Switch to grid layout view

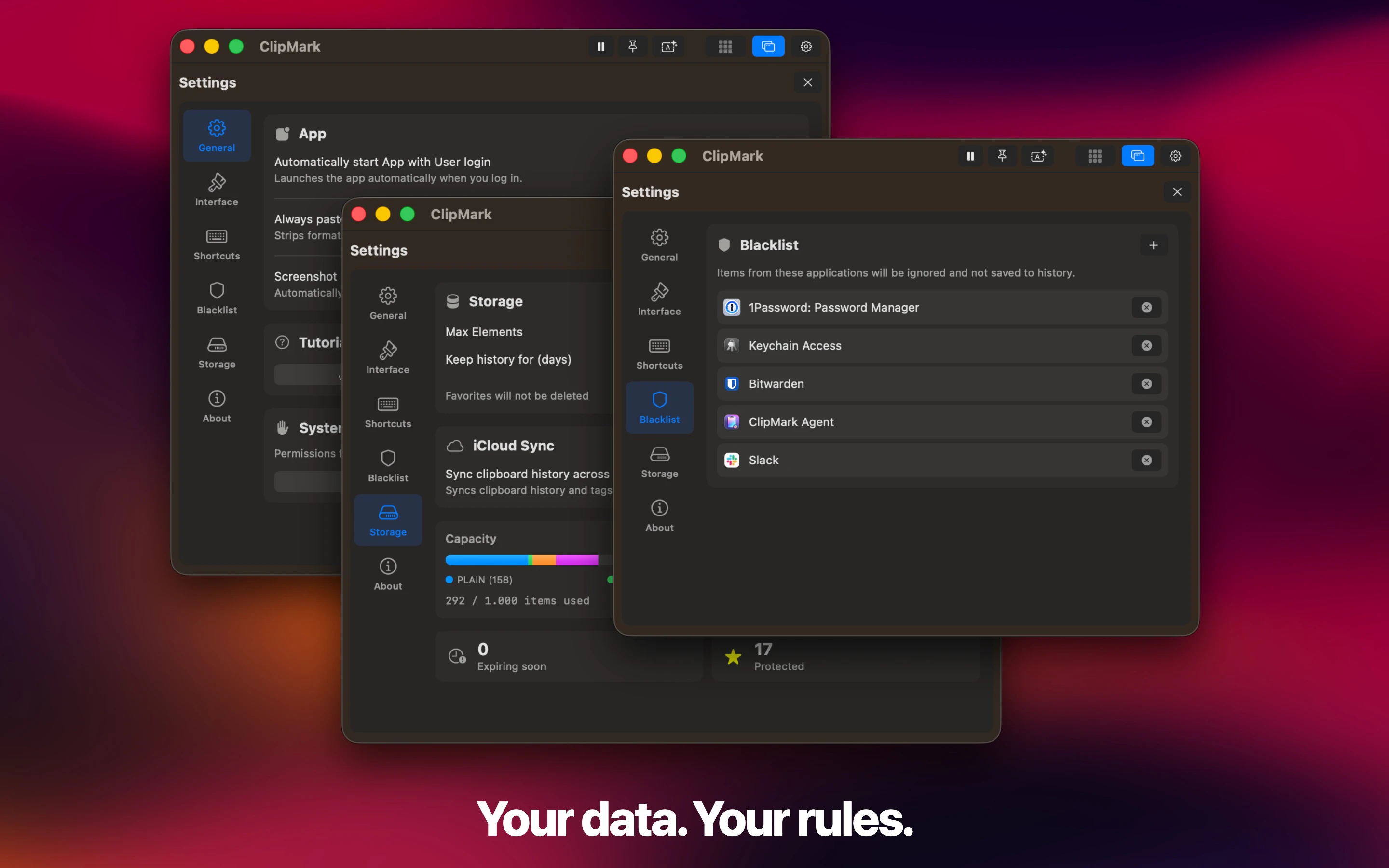click(1094, 156)
